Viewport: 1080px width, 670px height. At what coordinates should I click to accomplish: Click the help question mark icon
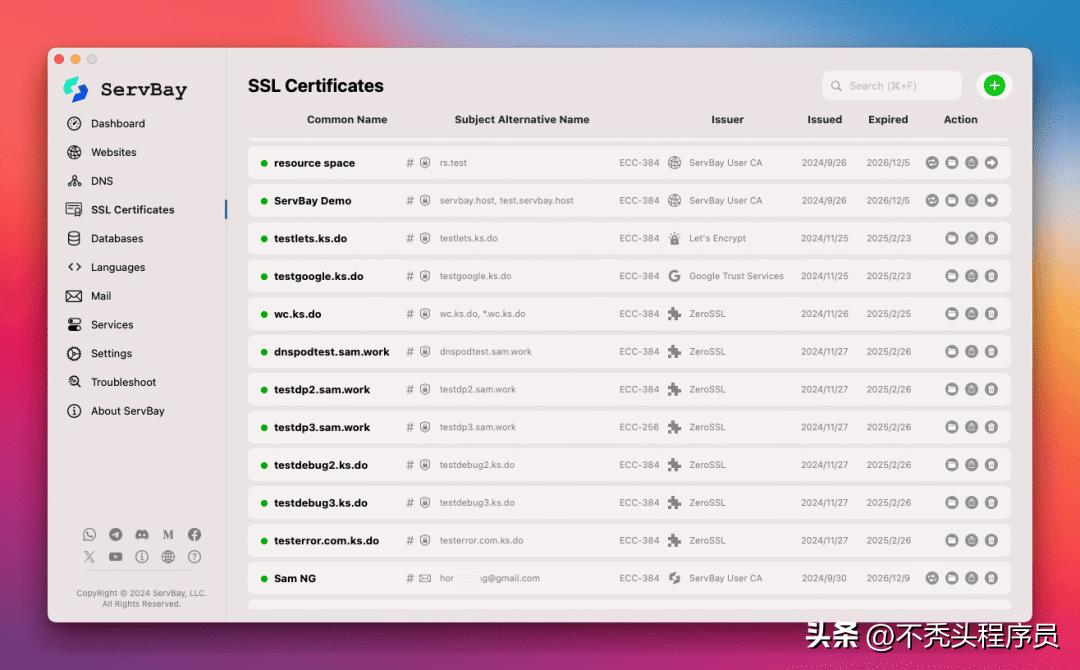click(194, 557)
